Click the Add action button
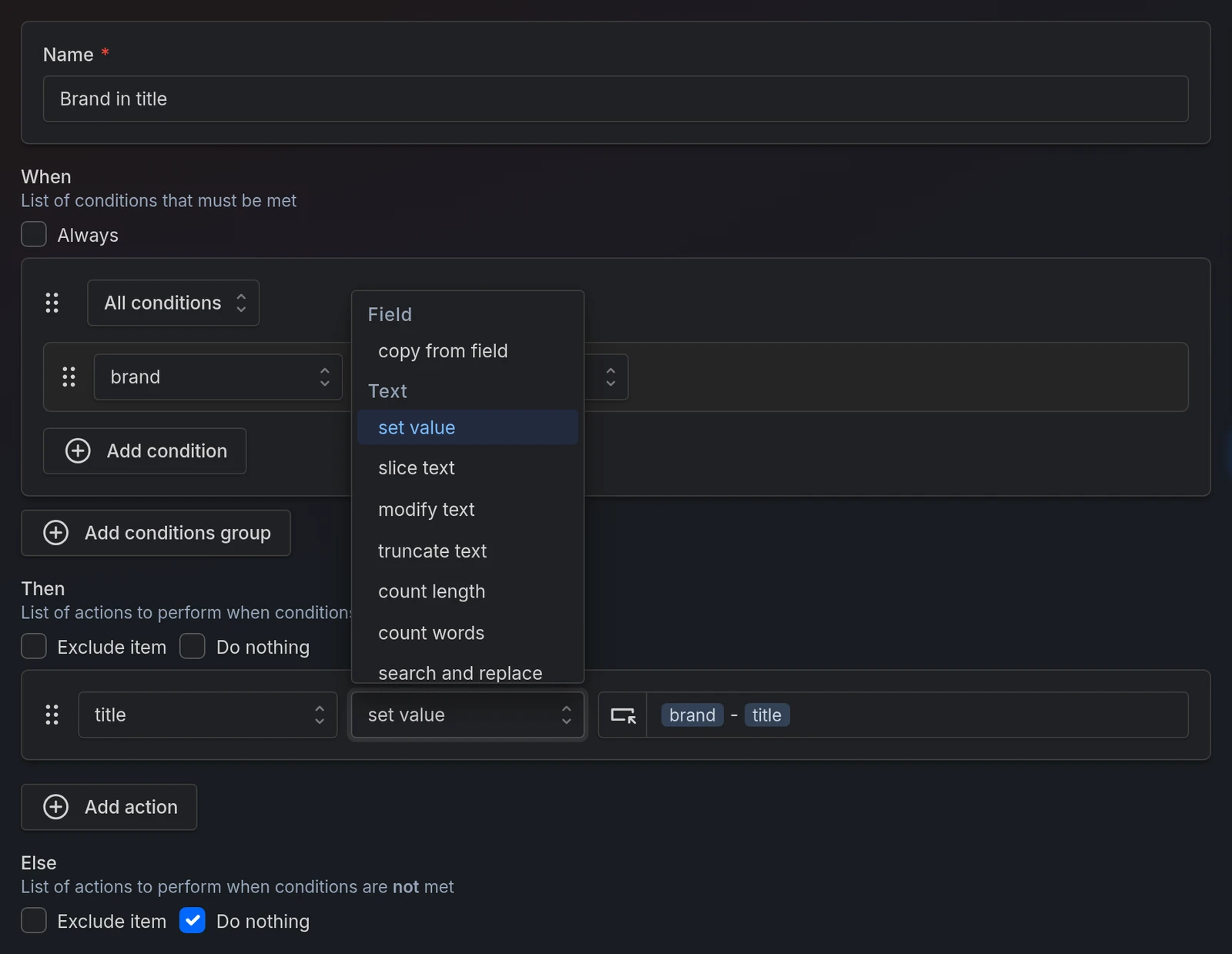The image size is (1232, 954). click(x=109, y=807)
